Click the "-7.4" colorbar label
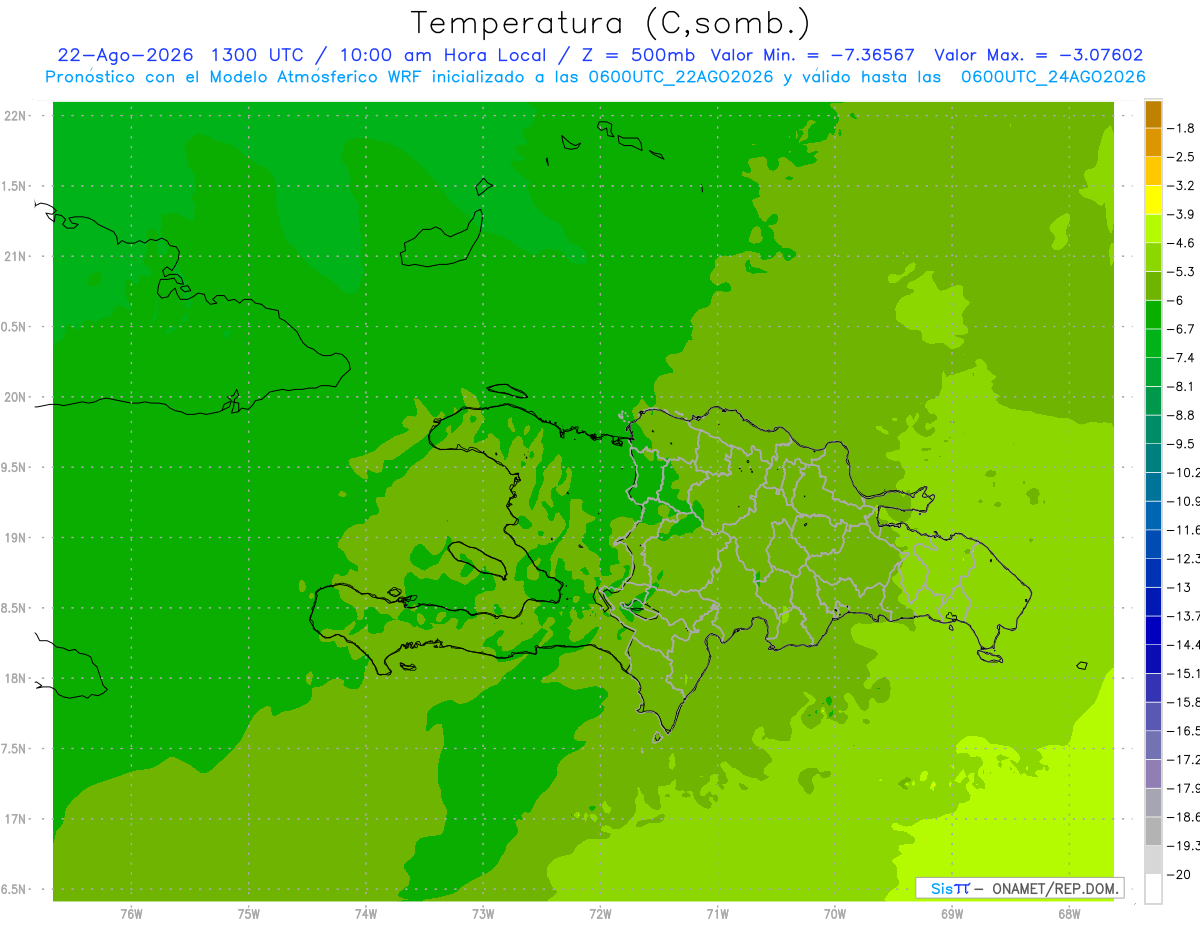This screenshot has width=1200, height=927. [1182, 358]
